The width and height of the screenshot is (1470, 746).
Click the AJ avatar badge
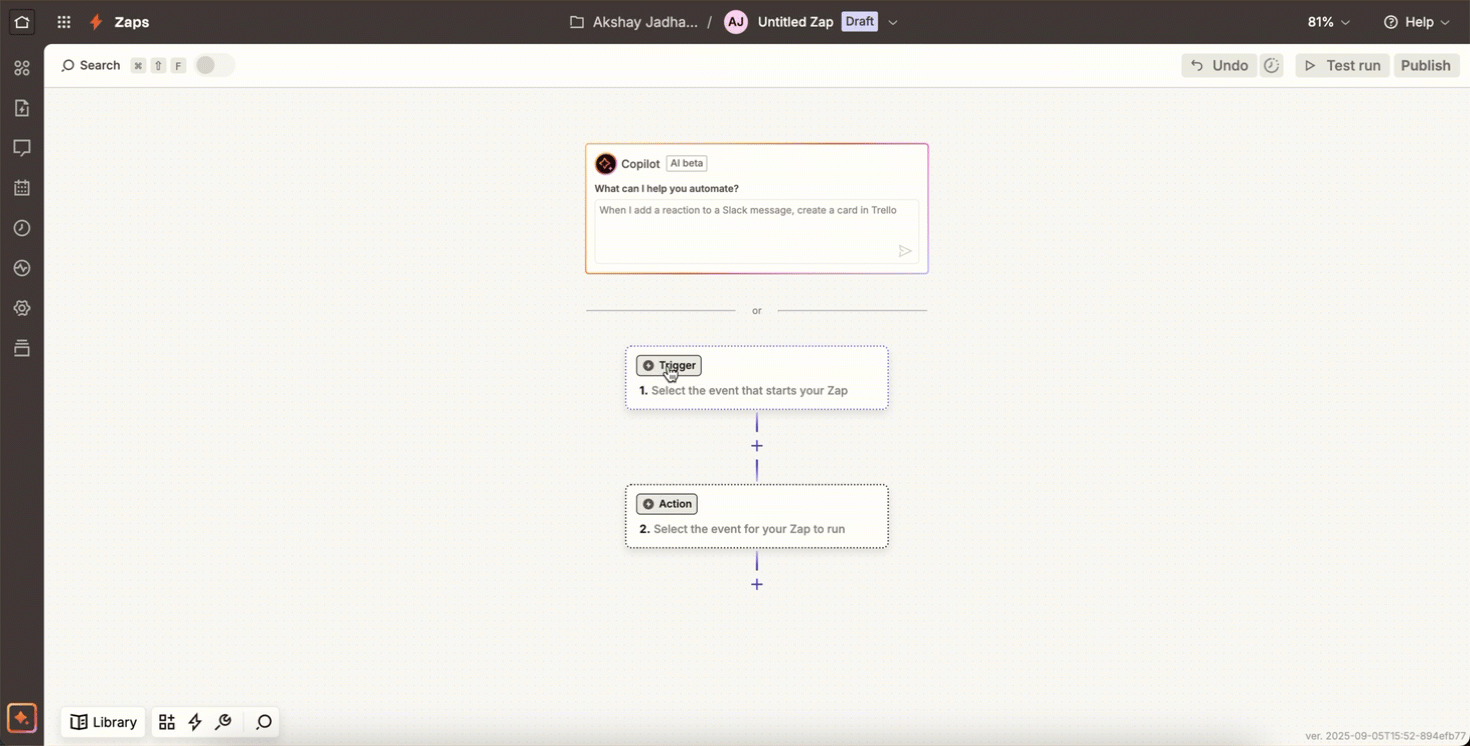tap(736, 22)
